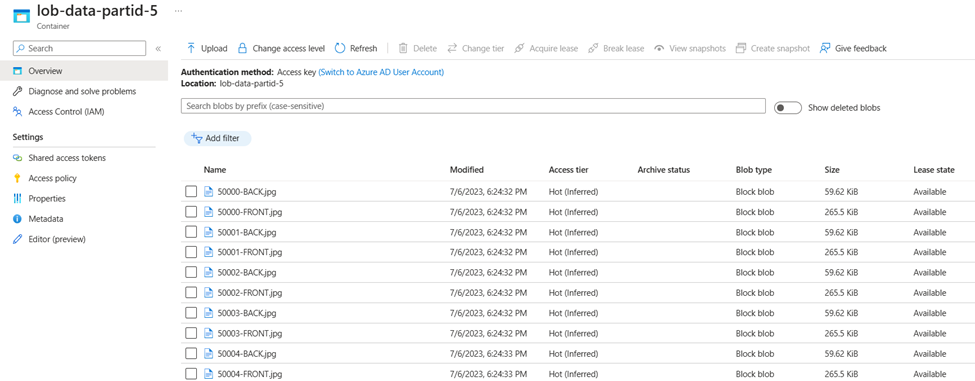Click the file icon of 50000-BACK.jpg

tap(209, 191)
